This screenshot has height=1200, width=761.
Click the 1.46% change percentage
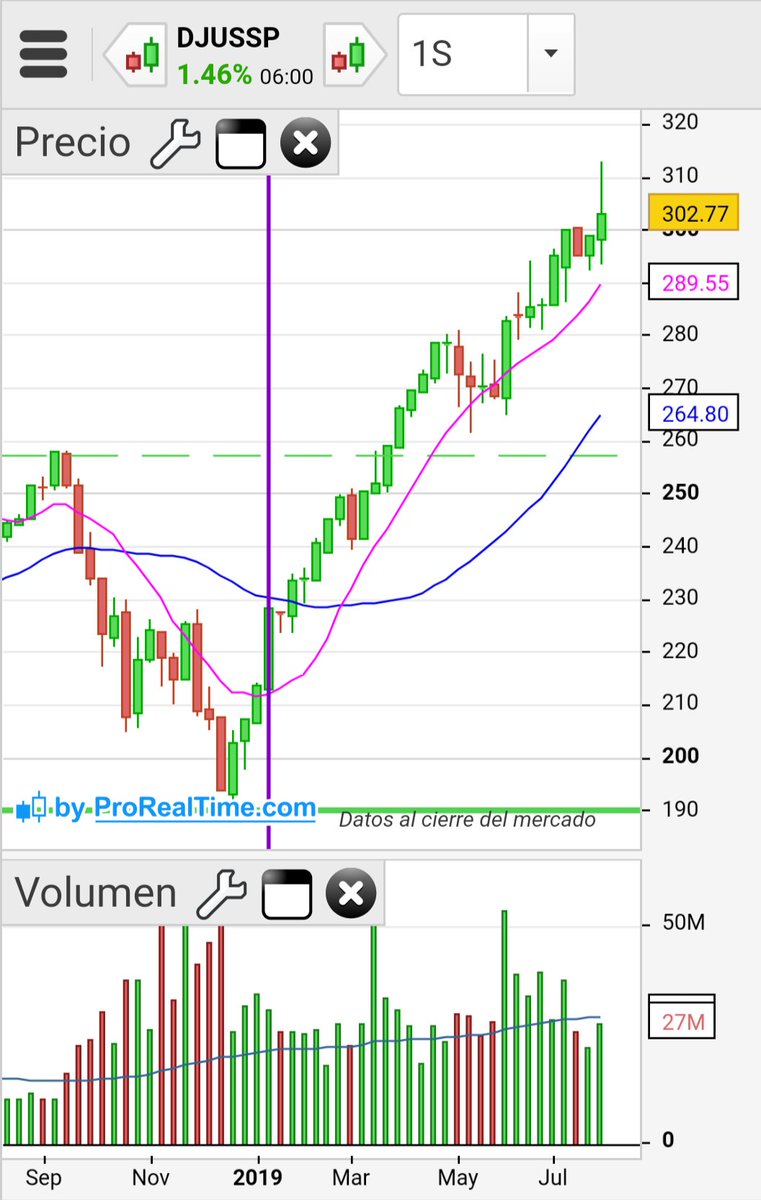pyautogui.click(x=215, y=75)
